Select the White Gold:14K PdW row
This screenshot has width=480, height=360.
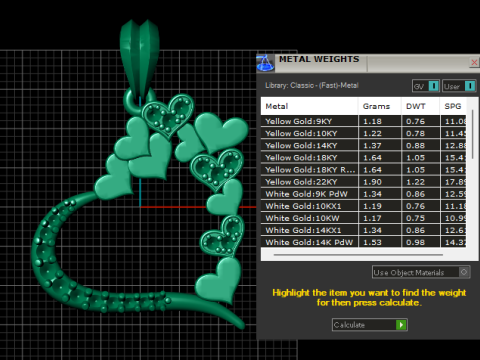[363, 242]
